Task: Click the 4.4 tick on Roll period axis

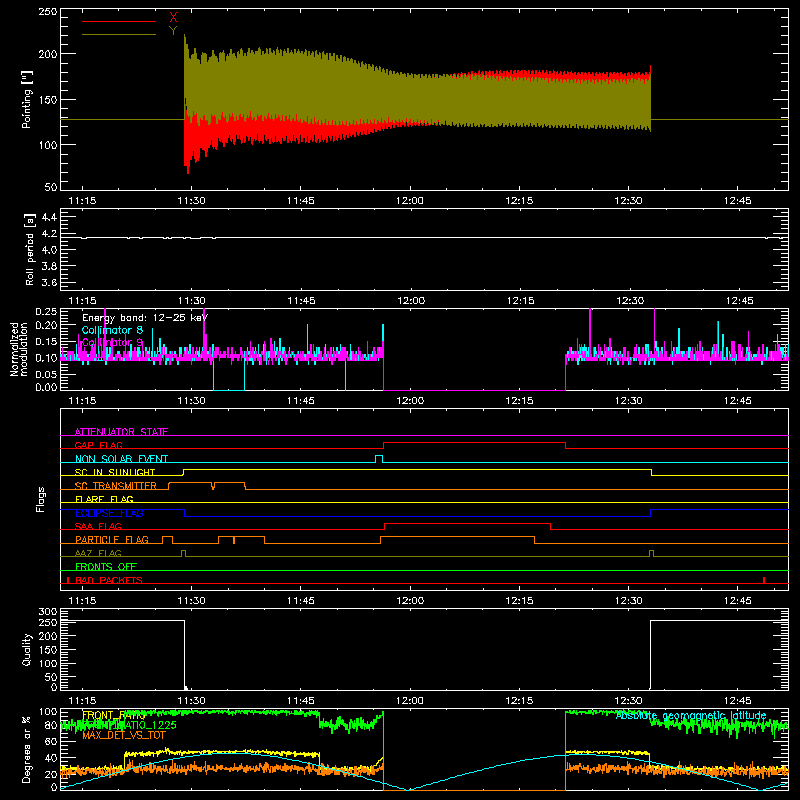Action: pyautogui.click(x=48, y=217)
